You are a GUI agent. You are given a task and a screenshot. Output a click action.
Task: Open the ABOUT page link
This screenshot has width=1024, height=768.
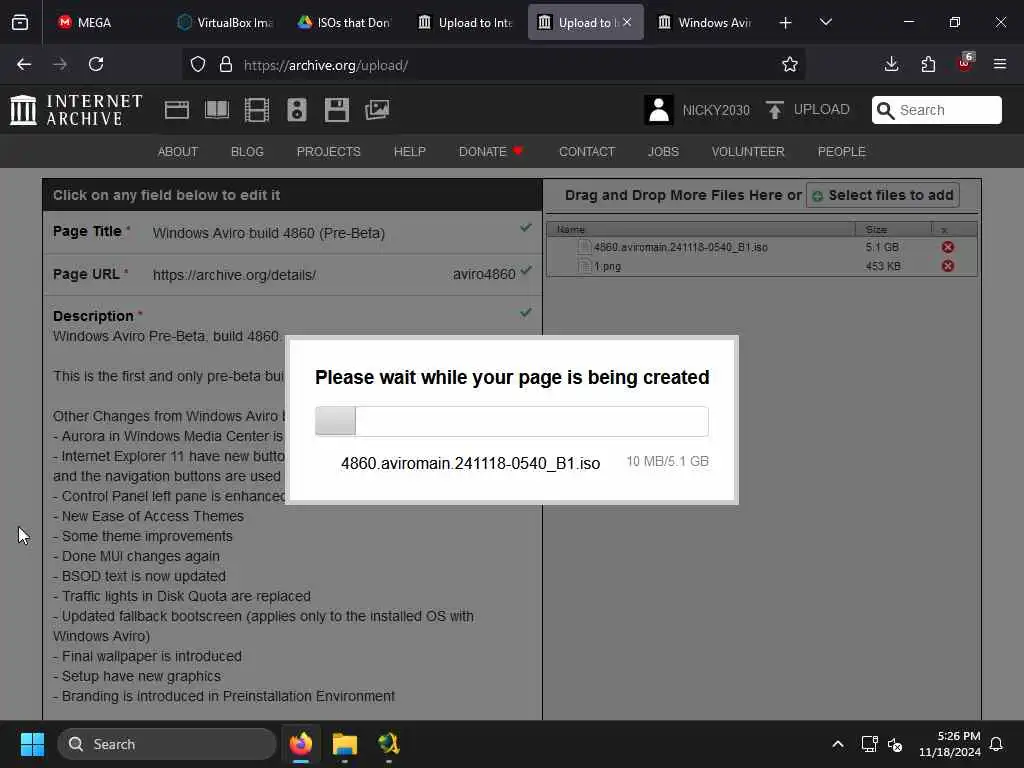tap(178, 152)
